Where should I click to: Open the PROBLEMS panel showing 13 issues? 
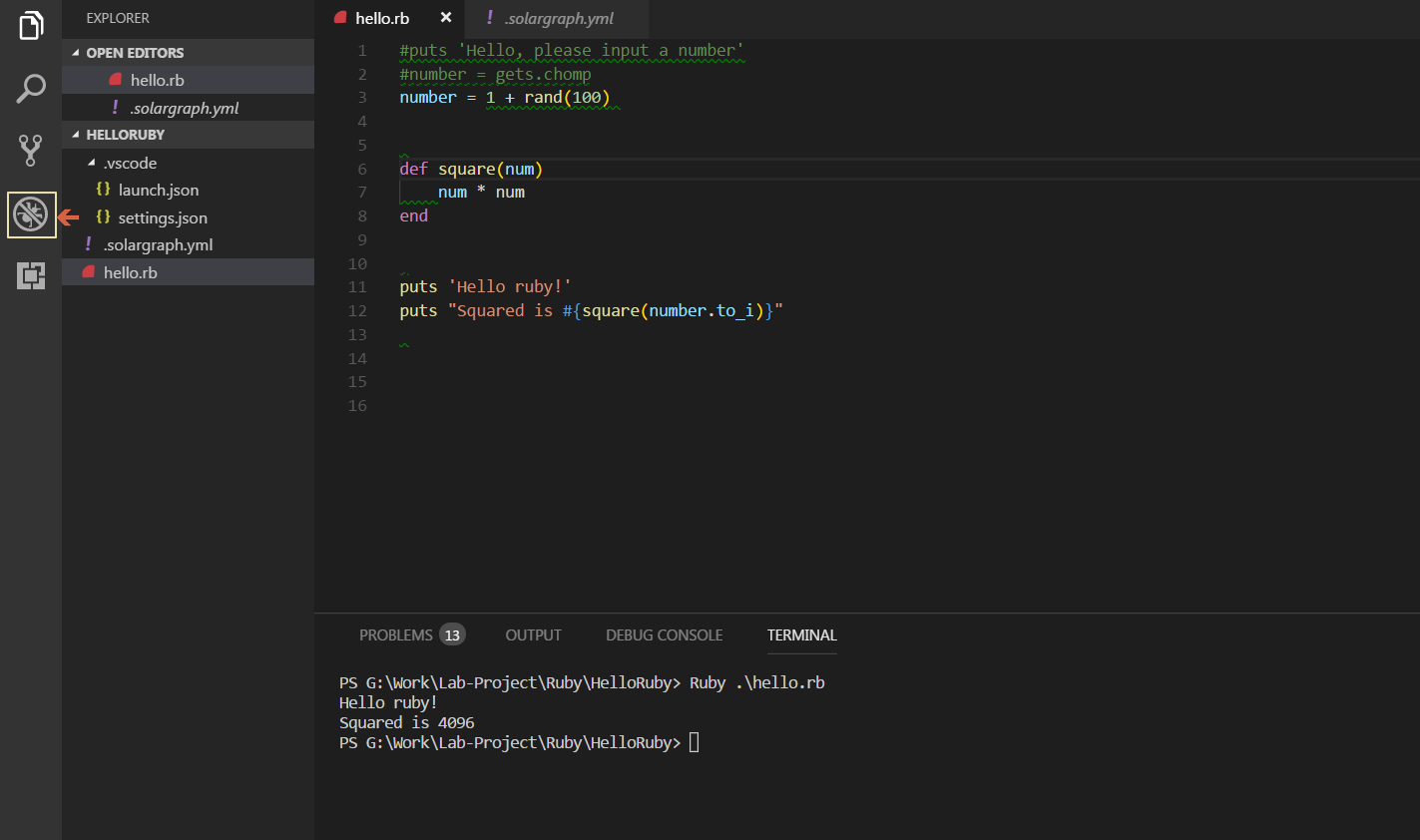[x=394, y=634]
